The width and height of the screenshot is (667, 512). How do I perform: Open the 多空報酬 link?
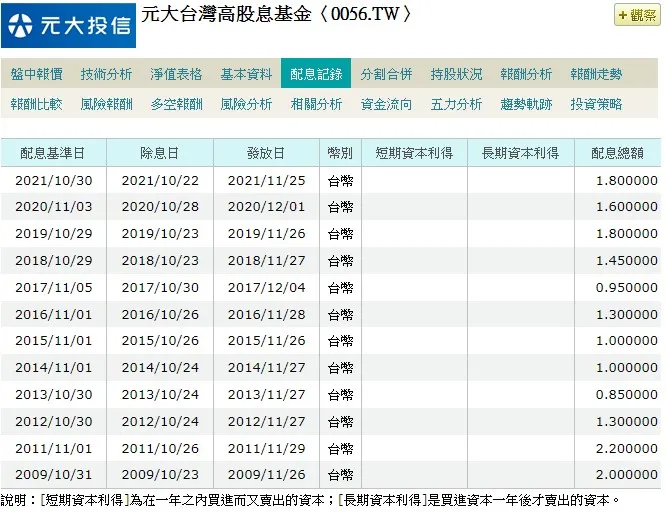pyautogui.click(x=176, y=104)
